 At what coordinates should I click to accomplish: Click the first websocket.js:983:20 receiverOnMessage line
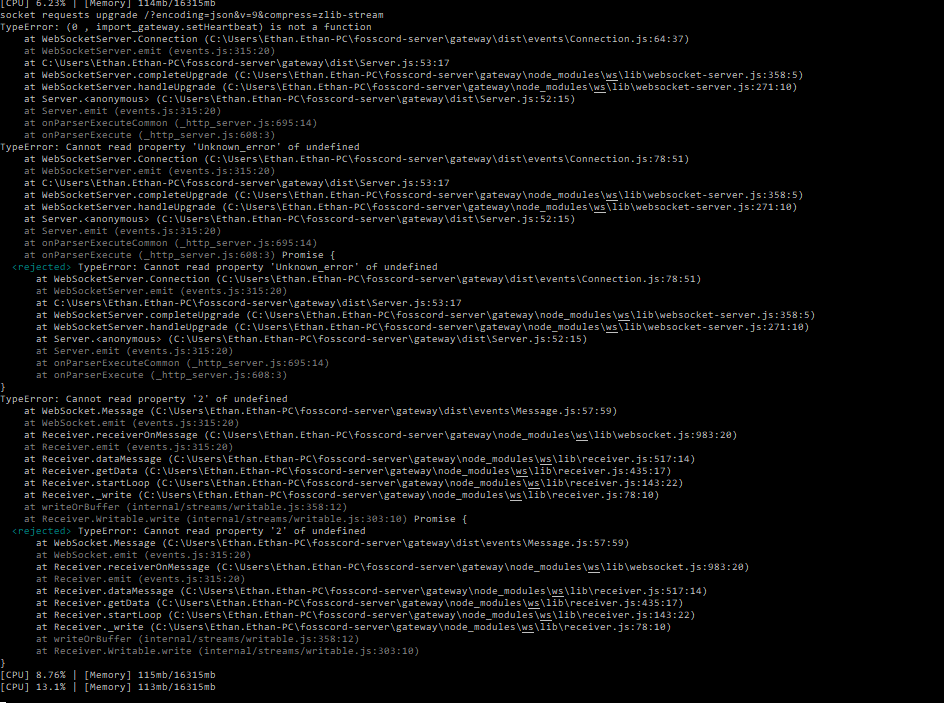[380, 435]
